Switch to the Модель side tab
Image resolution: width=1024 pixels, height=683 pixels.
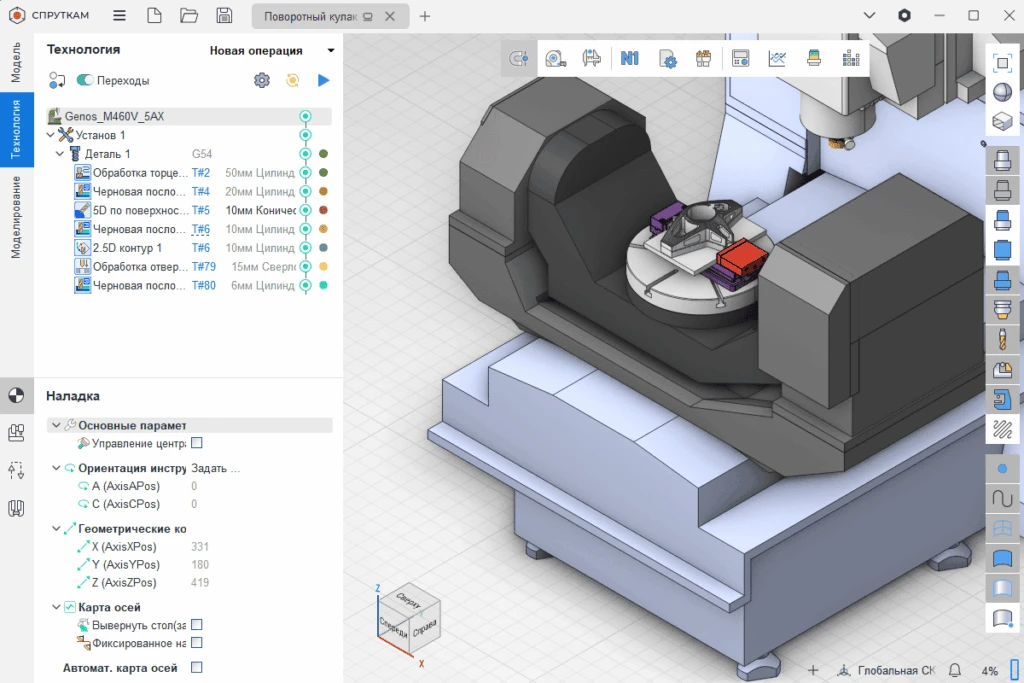coord(16,63)
